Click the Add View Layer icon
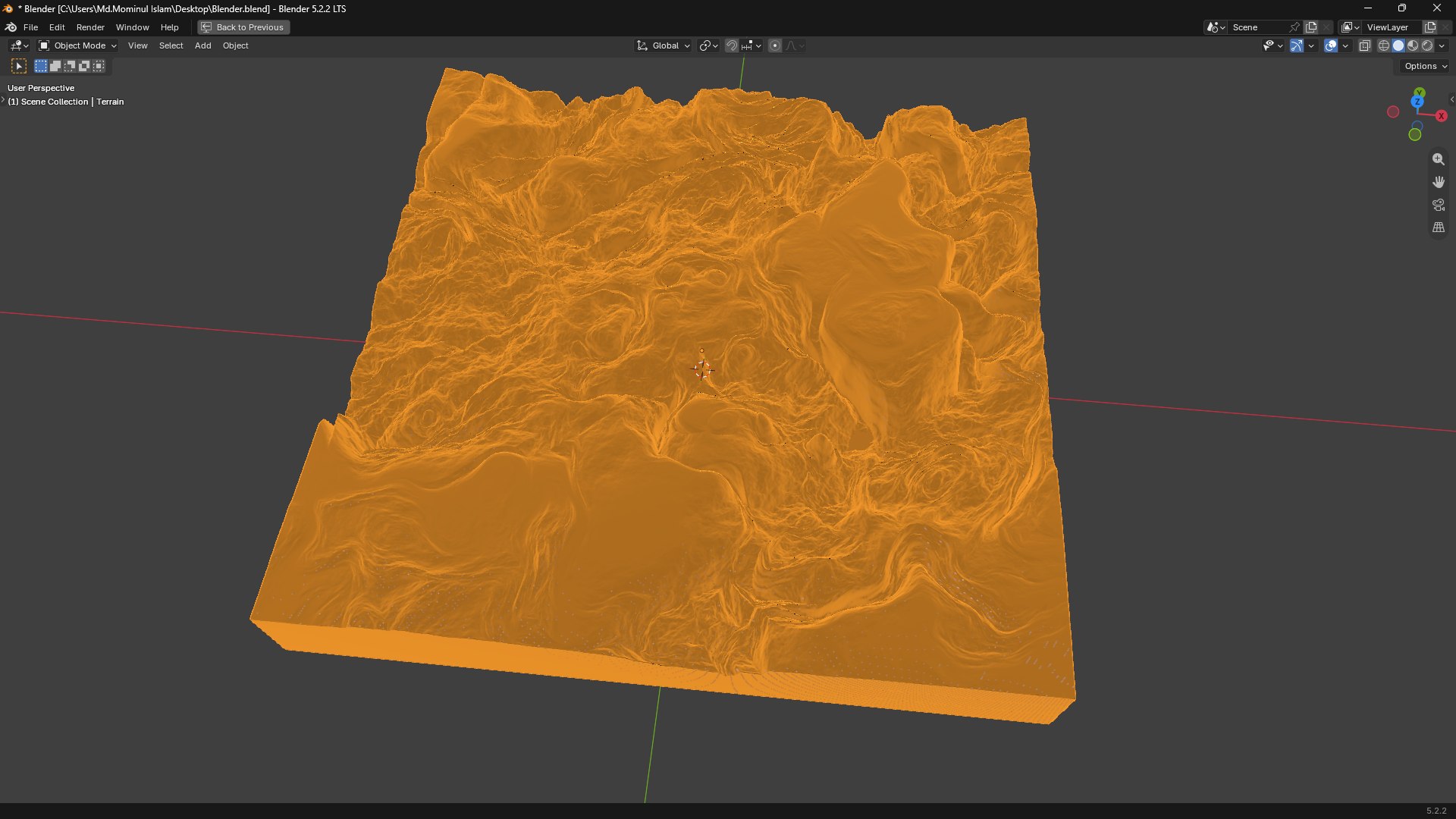Viewport: 1456px width, 819px height. pyautogui.click(x=1430, y=27)
